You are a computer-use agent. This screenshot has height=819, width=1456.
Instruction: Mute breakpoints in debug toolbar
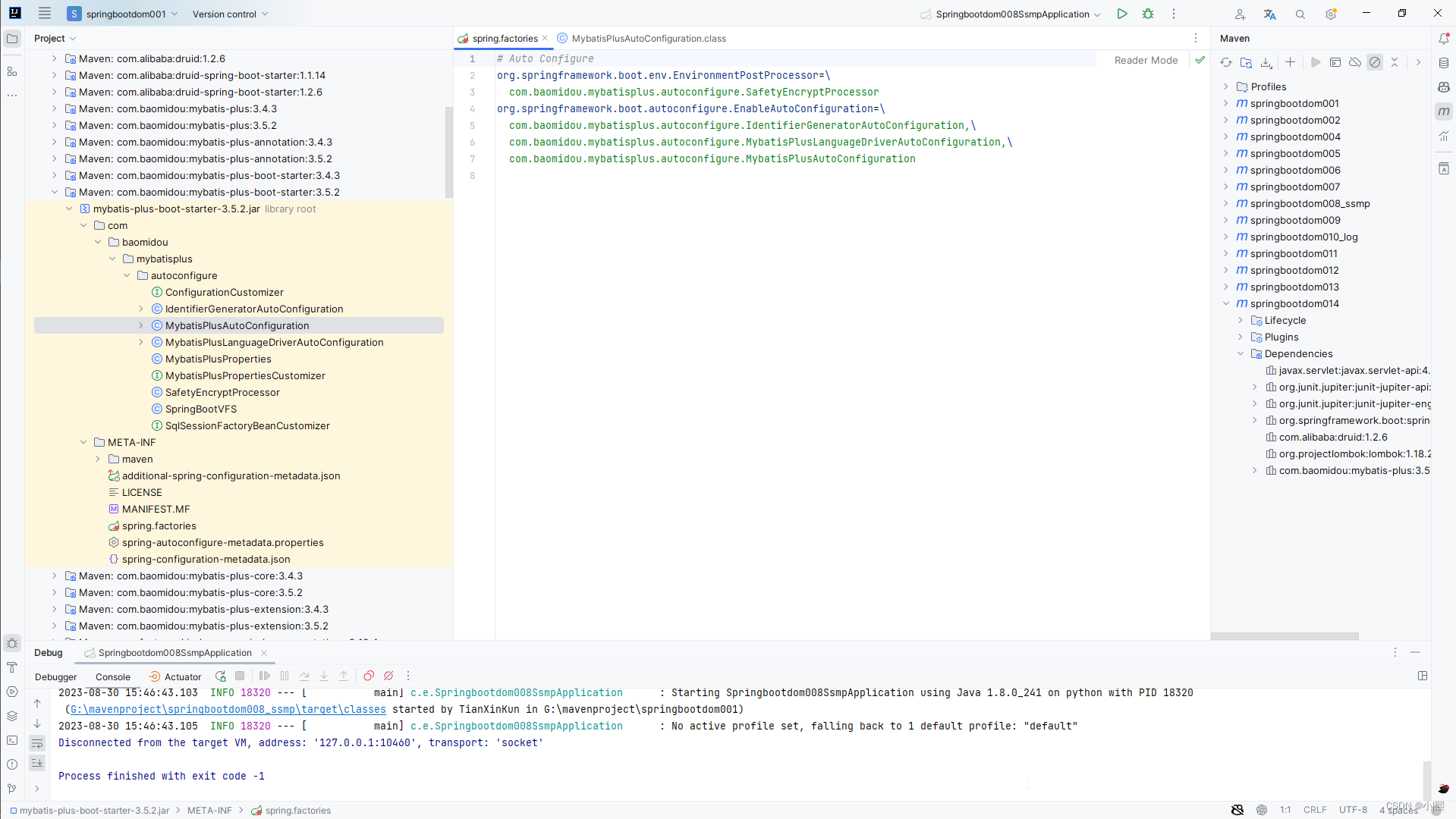tap(388, 676)
